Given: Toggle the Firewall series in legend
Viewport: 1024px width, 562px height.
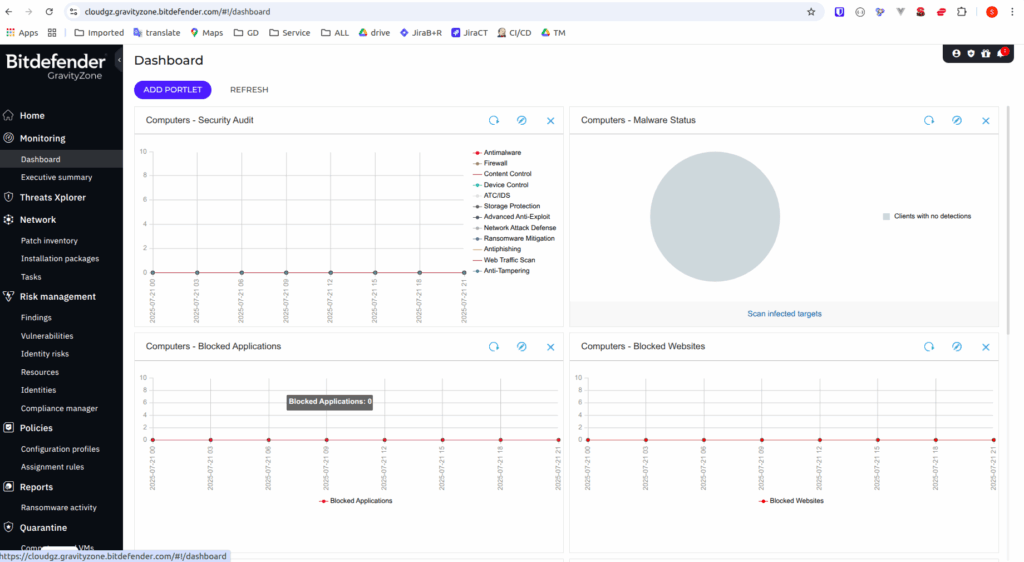Looking at the screenshot, I should (x=490, y=163).
